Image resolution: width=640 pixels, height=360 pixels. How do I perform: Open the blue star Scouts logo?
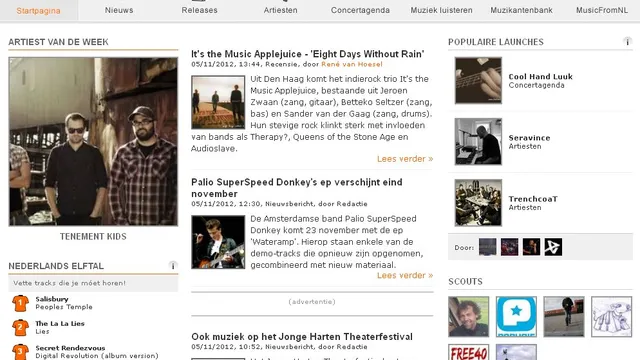click(516, 317)
